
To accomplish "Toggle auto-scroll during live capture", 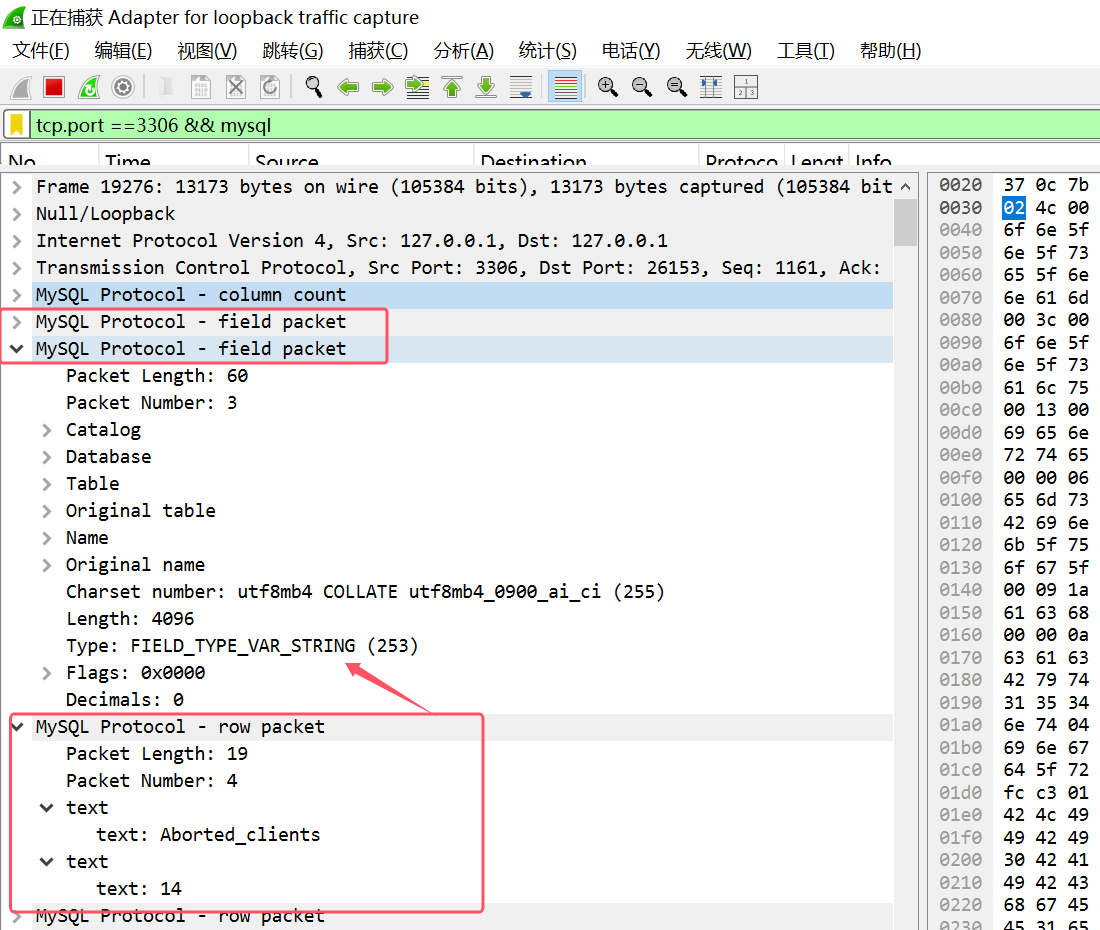I will coord(521,88).
